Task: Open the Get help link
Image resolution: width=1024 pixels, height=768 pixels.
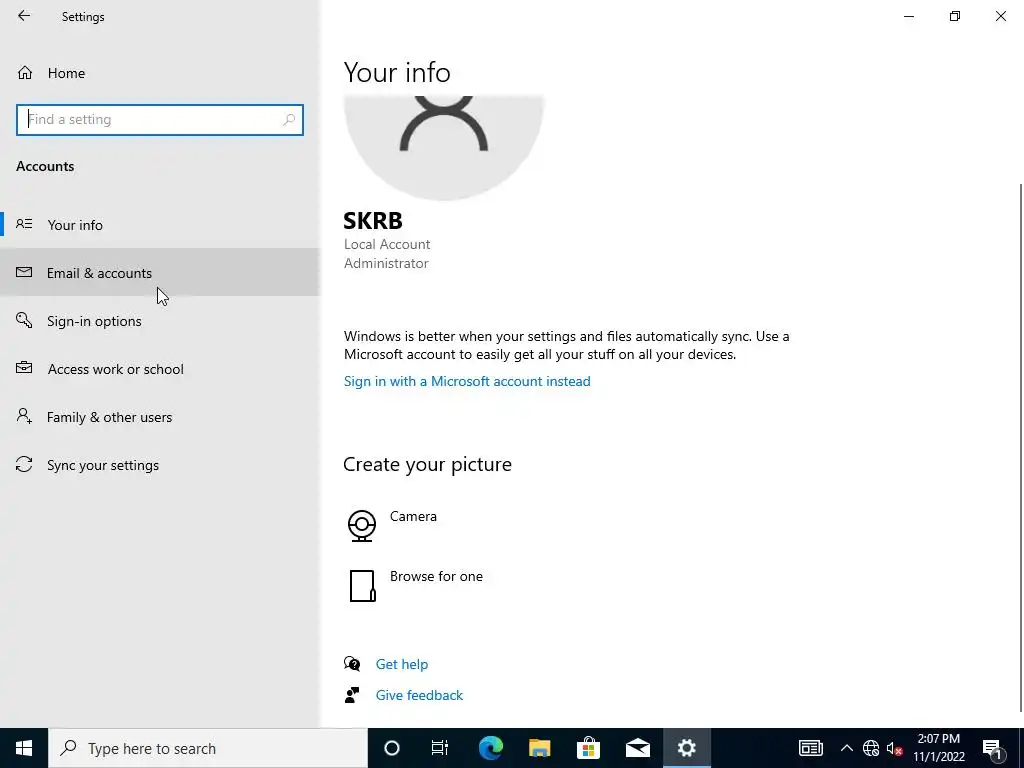Action: pyautogui.click(x=402, y=664)
